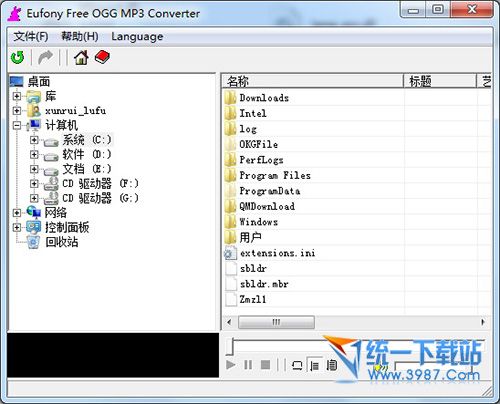
Task: Select the Windows folder
Action: (x=259, y=222)
